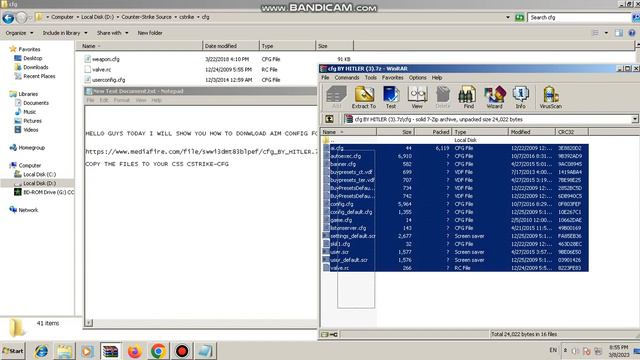The image size is (640, 360).
Task: Select userconfig.cfg in Explorer file list
Action: click(109, 80)
